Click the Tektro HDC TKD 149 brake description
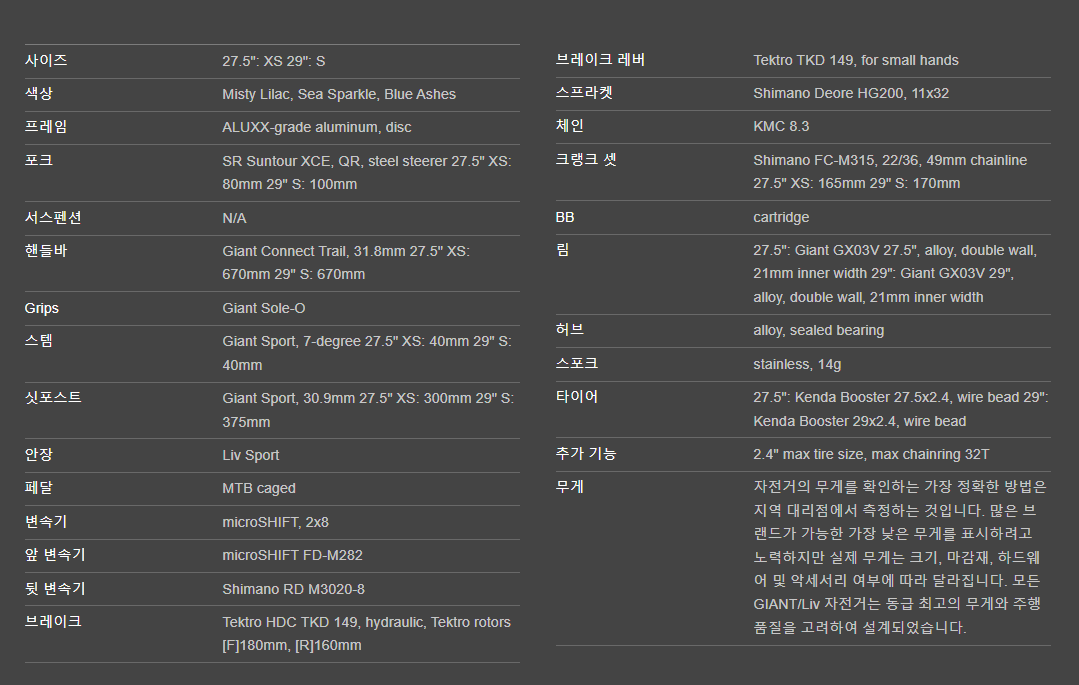 click(x=366, y=634)
